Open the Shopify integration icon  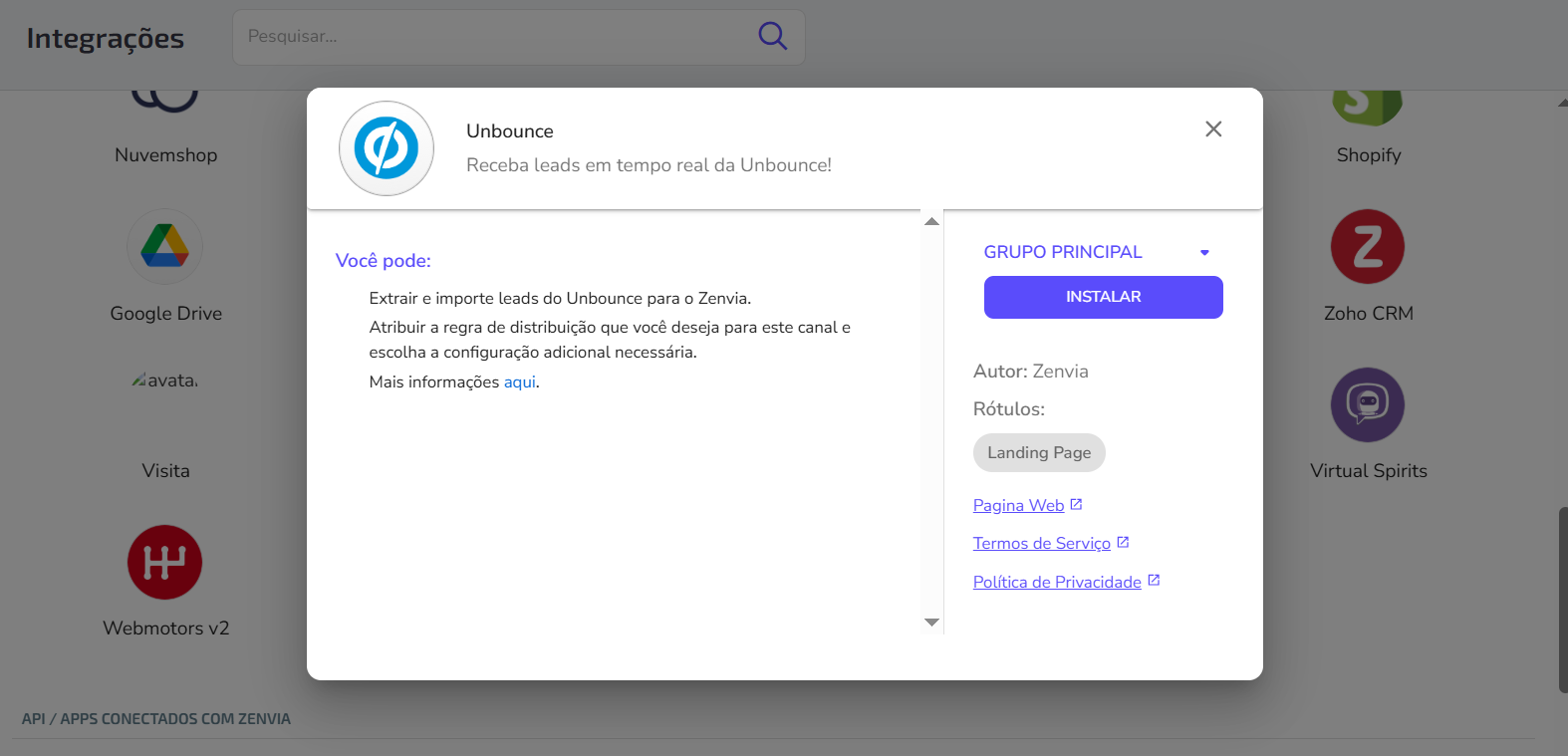(1368, 107)
